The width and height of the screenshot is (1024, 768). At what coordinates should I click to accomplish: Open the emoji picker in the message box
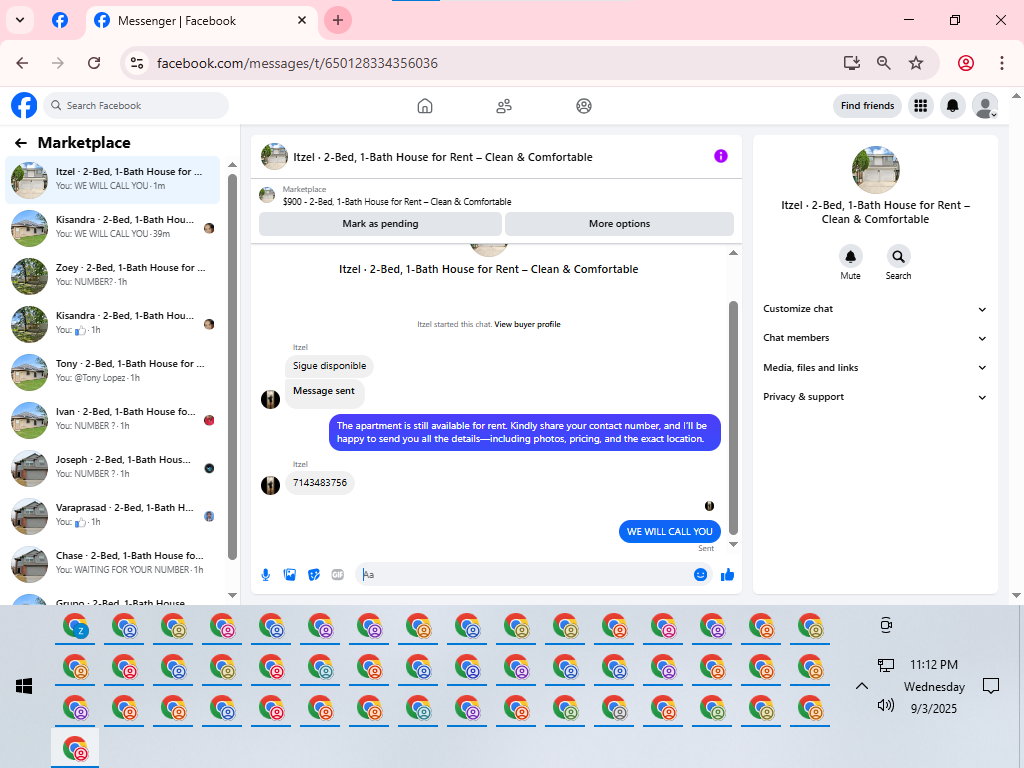700,575
